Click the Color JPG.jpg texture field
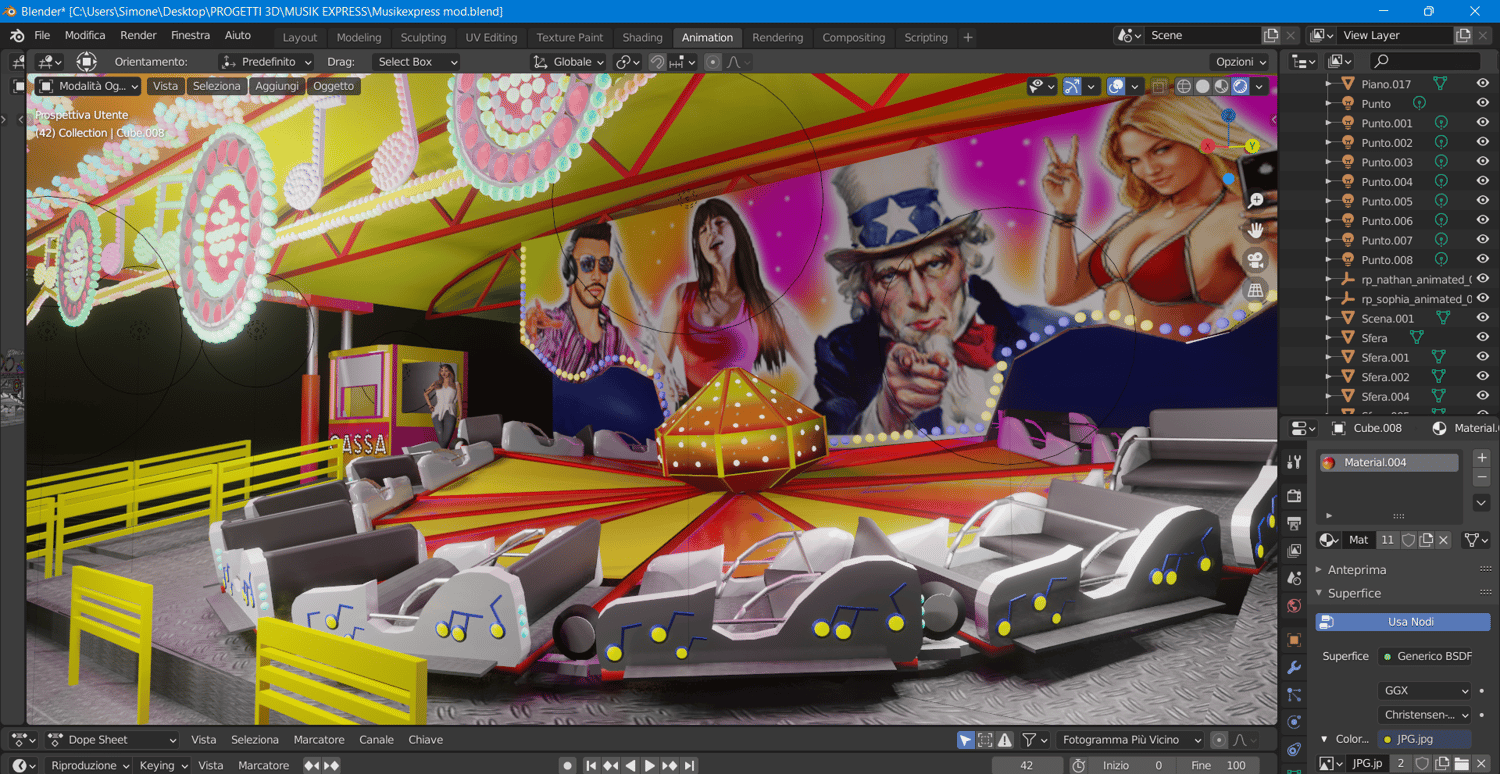This screenshot has height=774, width=1500. coord(1425,739)
